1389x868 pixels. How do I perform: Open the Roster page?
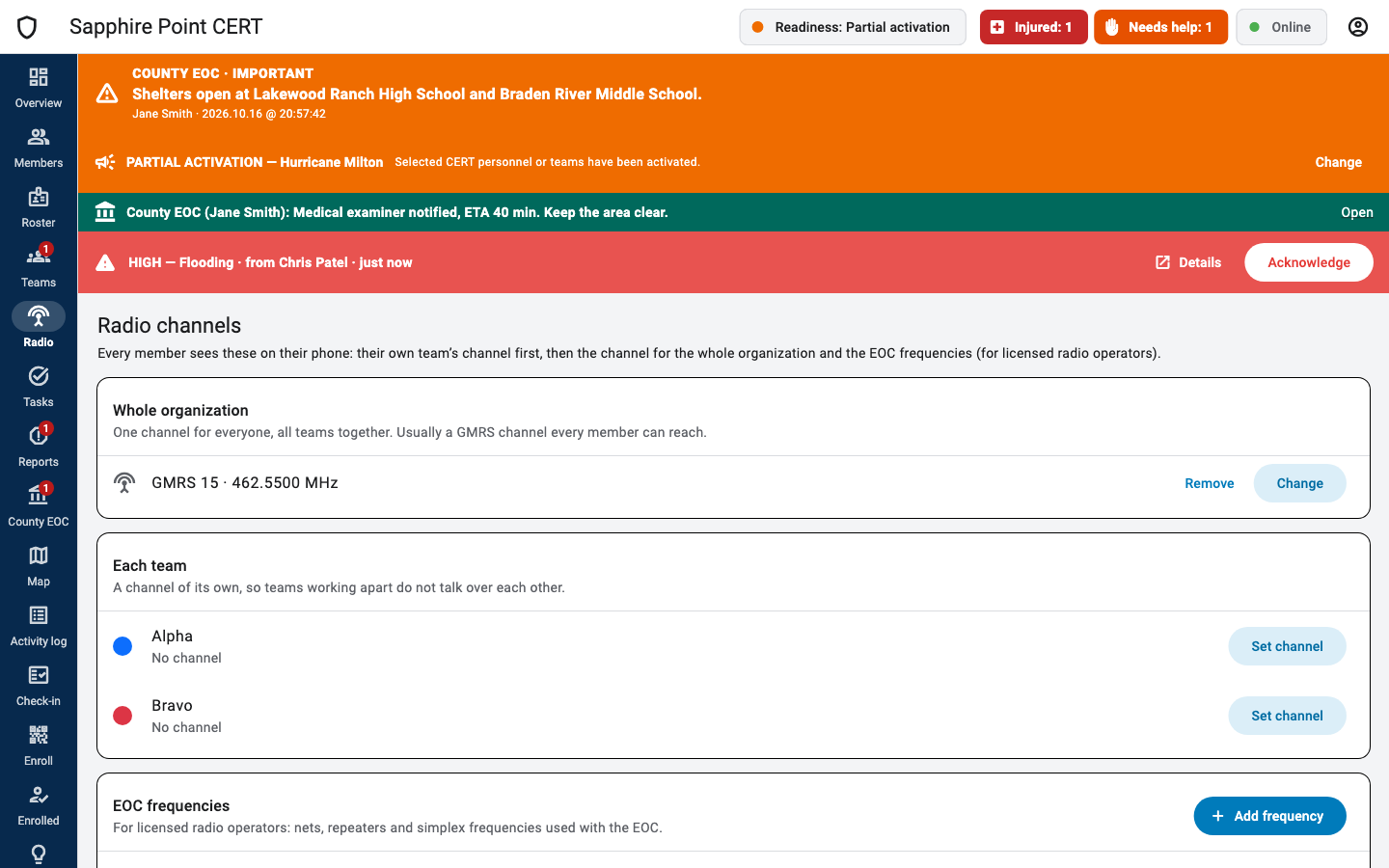tap(39, 207)
